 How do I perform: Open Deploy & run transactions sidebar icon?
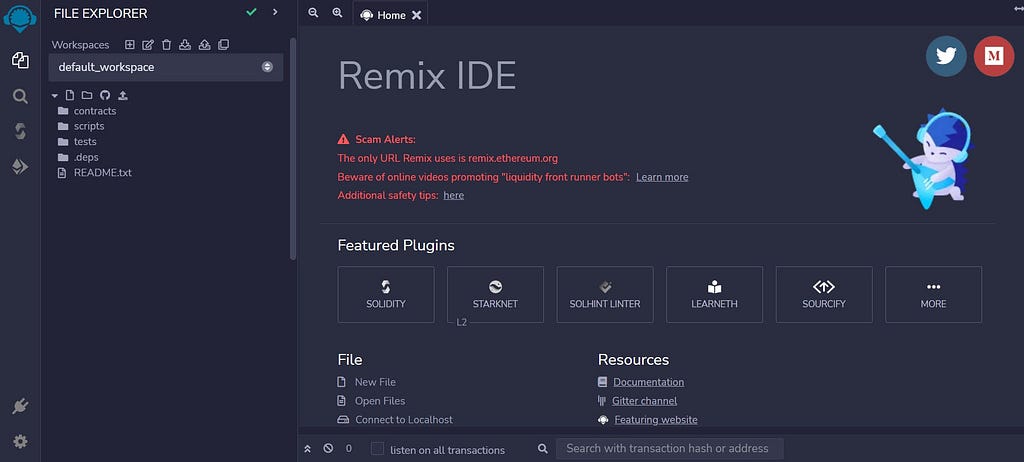[20, 167]
